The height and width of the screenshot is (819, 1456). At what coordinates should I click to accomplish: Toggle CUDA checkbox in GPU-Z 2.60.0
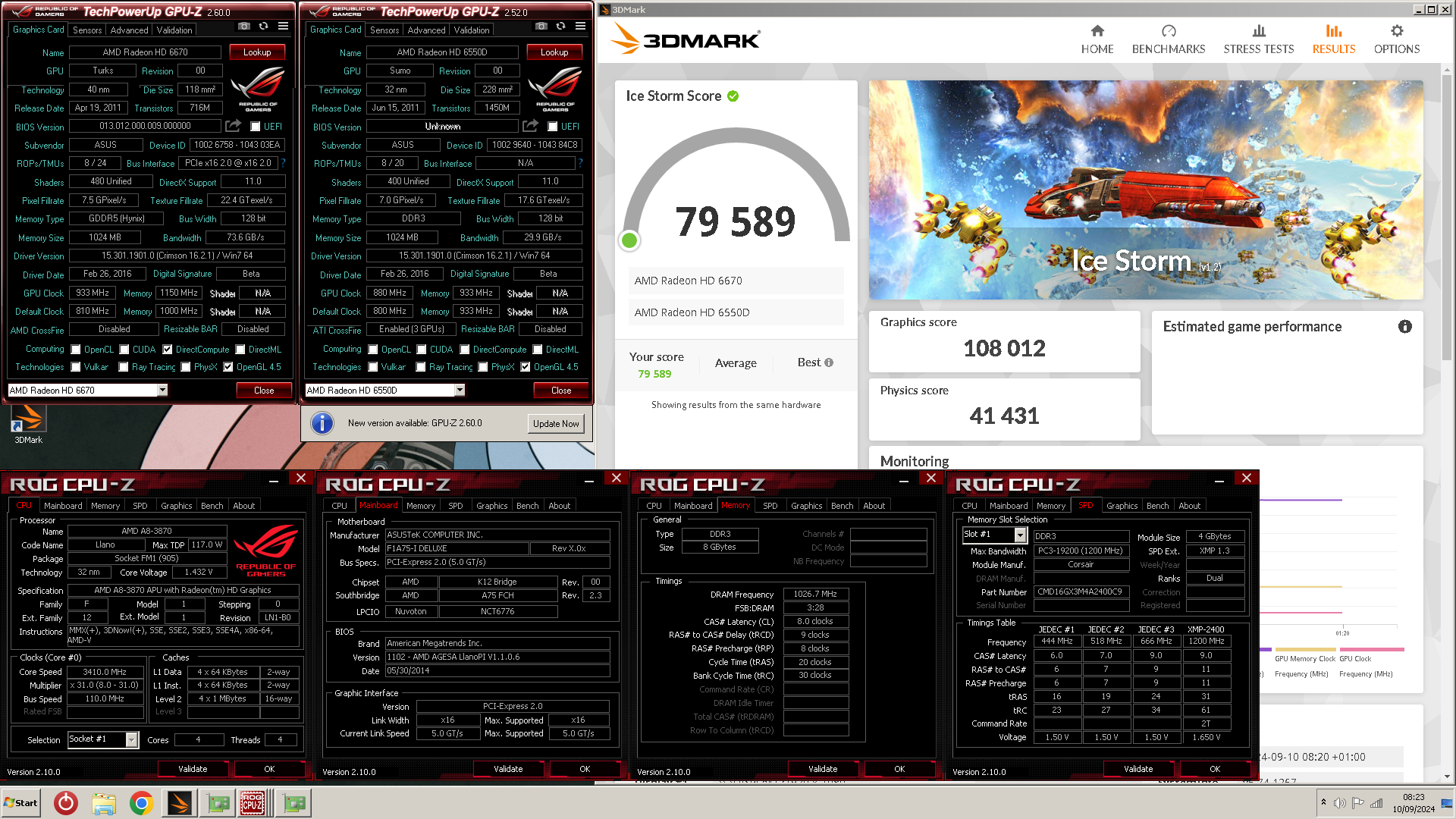click(x=124, y=350)
